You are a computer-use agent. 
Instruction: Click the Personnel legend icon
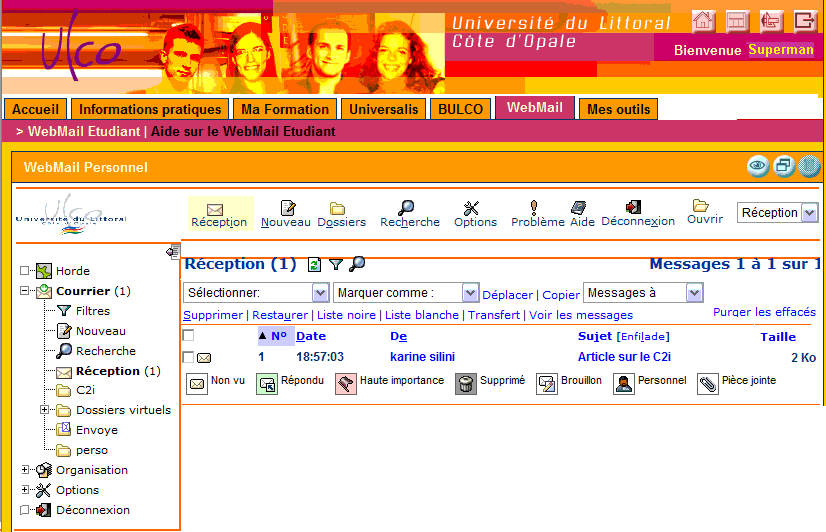(624, 384)
